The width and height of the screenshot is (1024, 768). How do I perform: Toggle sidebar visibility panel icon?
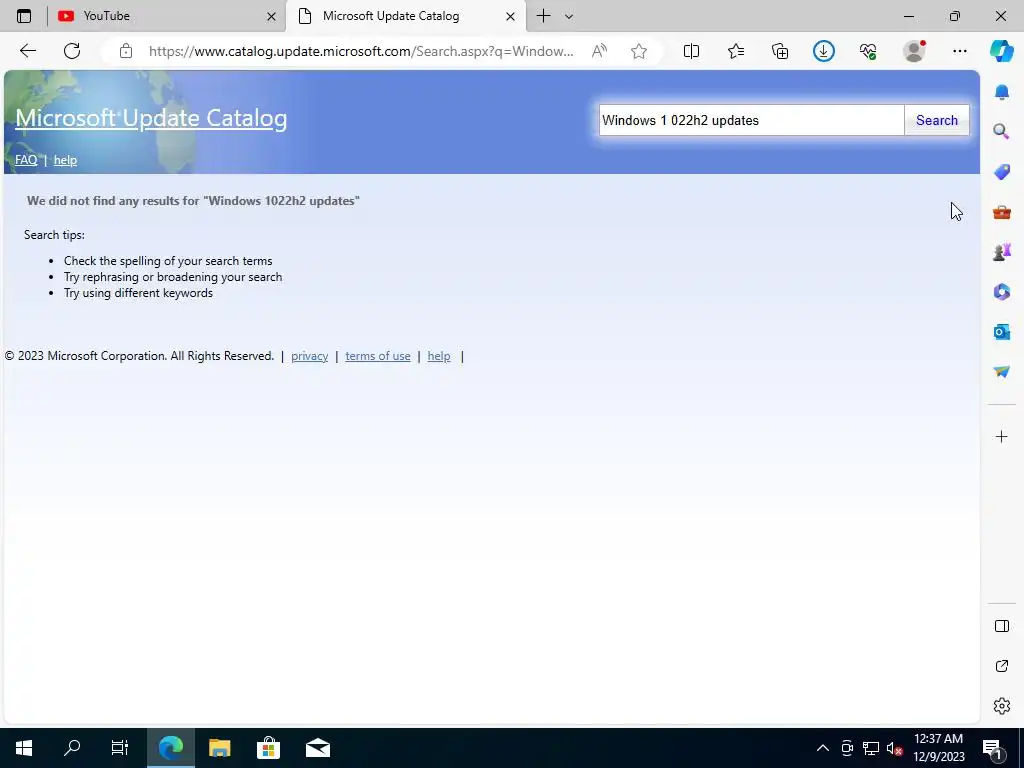point(1001,626)
